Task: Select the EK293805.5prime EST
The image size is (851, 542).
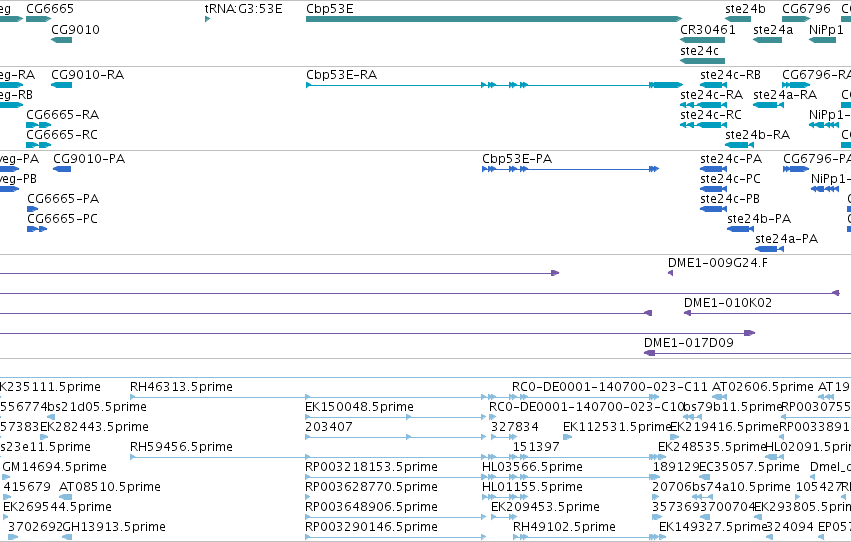Action: tap(758, 518)
